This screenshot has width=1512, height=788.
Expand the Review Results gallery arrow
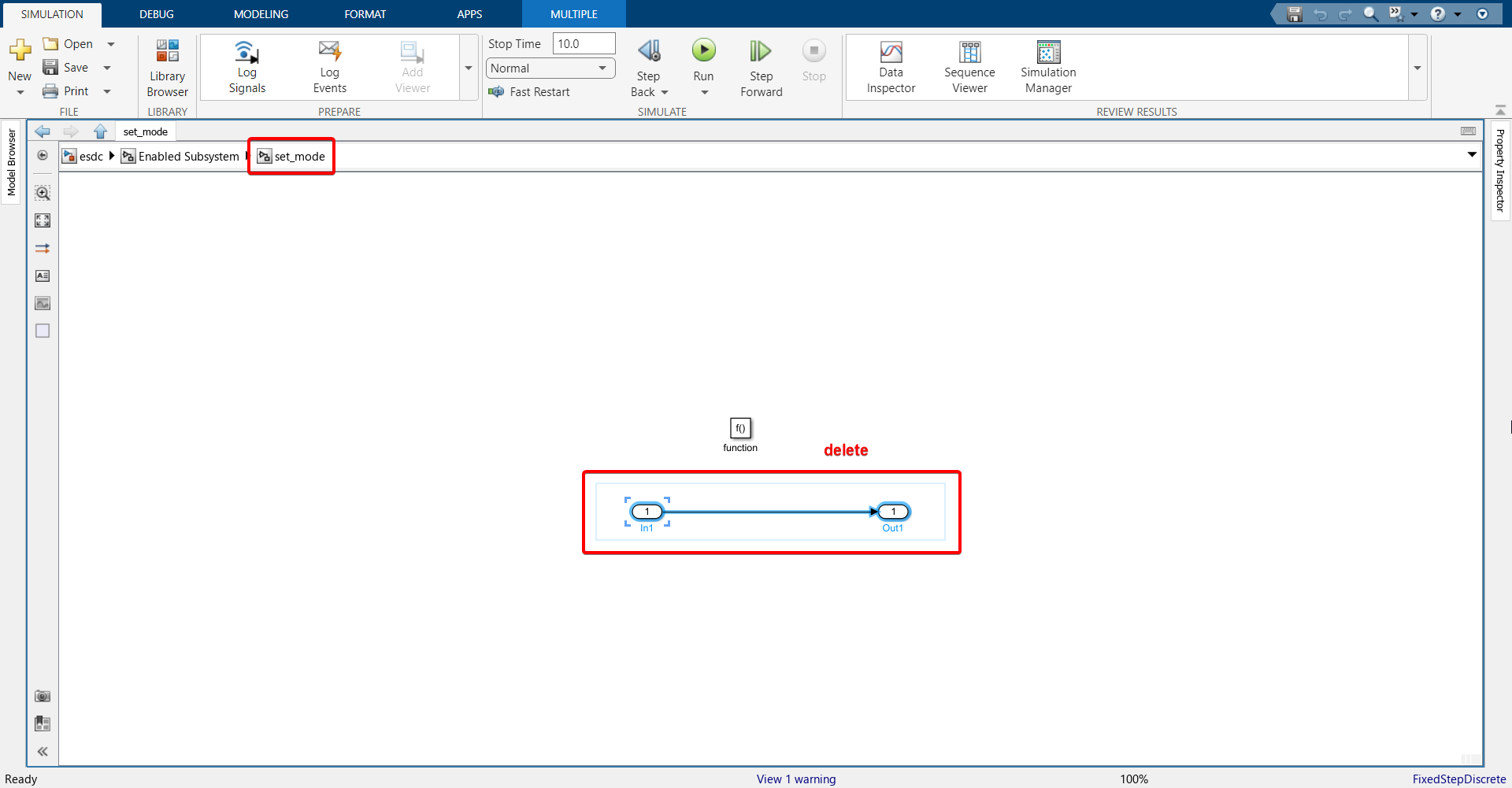(x=1417, y=68)
